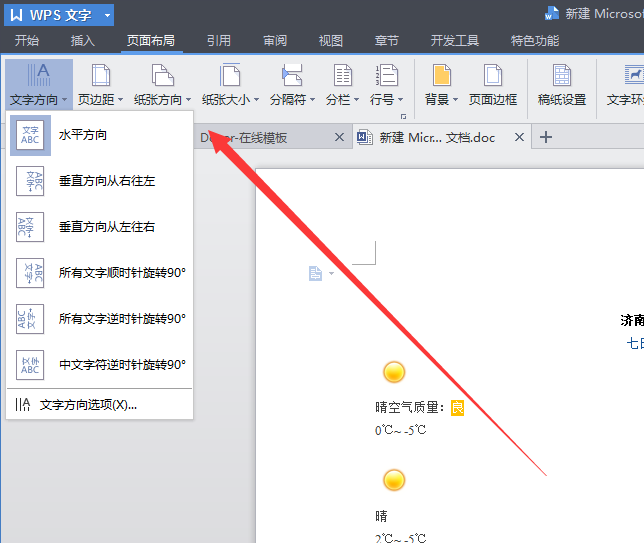Add a new document tab with plus

[x=545, y=137]
